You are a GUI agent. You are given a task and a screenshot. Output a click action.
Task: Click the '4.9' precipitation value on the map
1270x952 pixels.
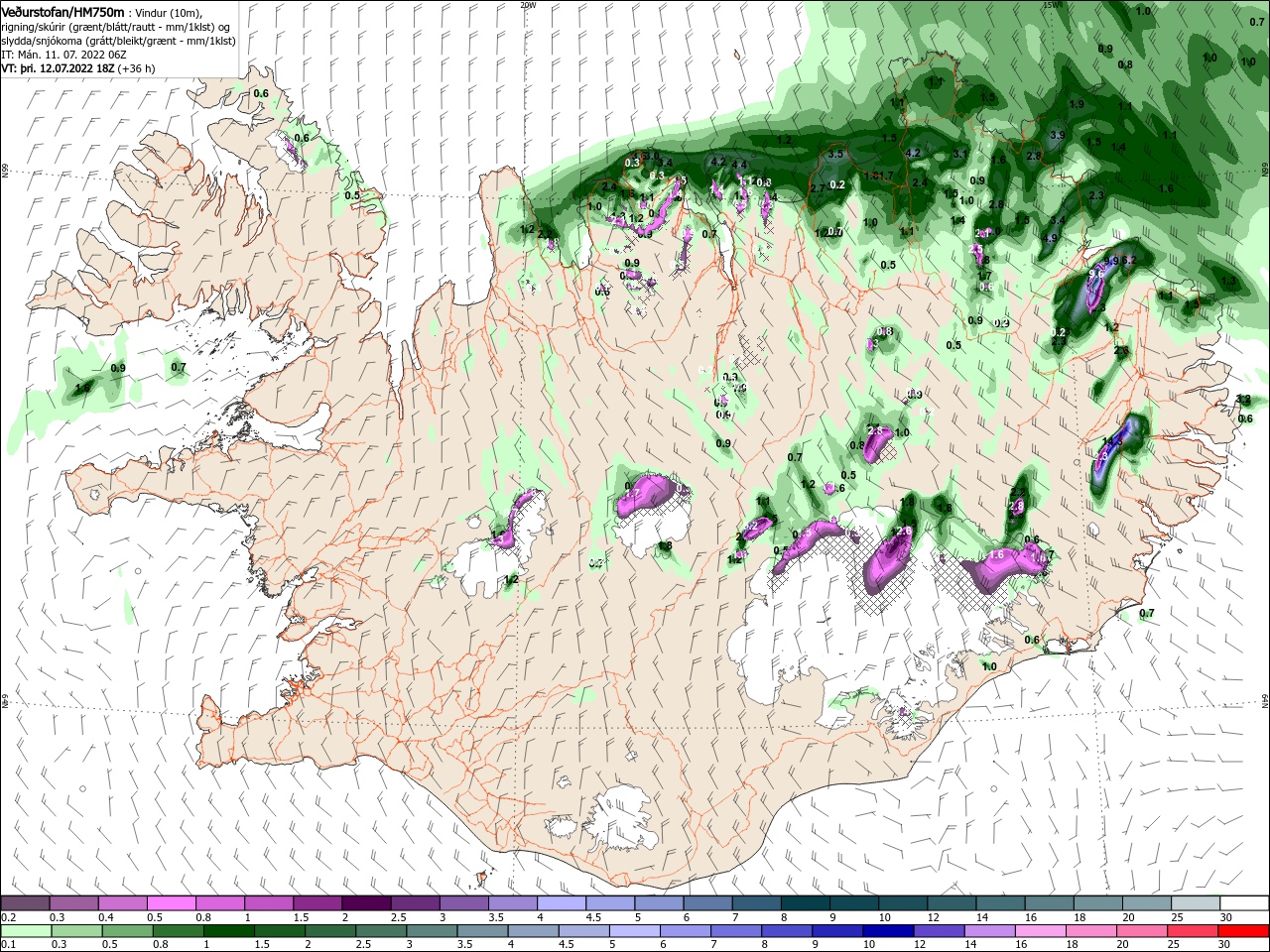(x=1051, y=238)
